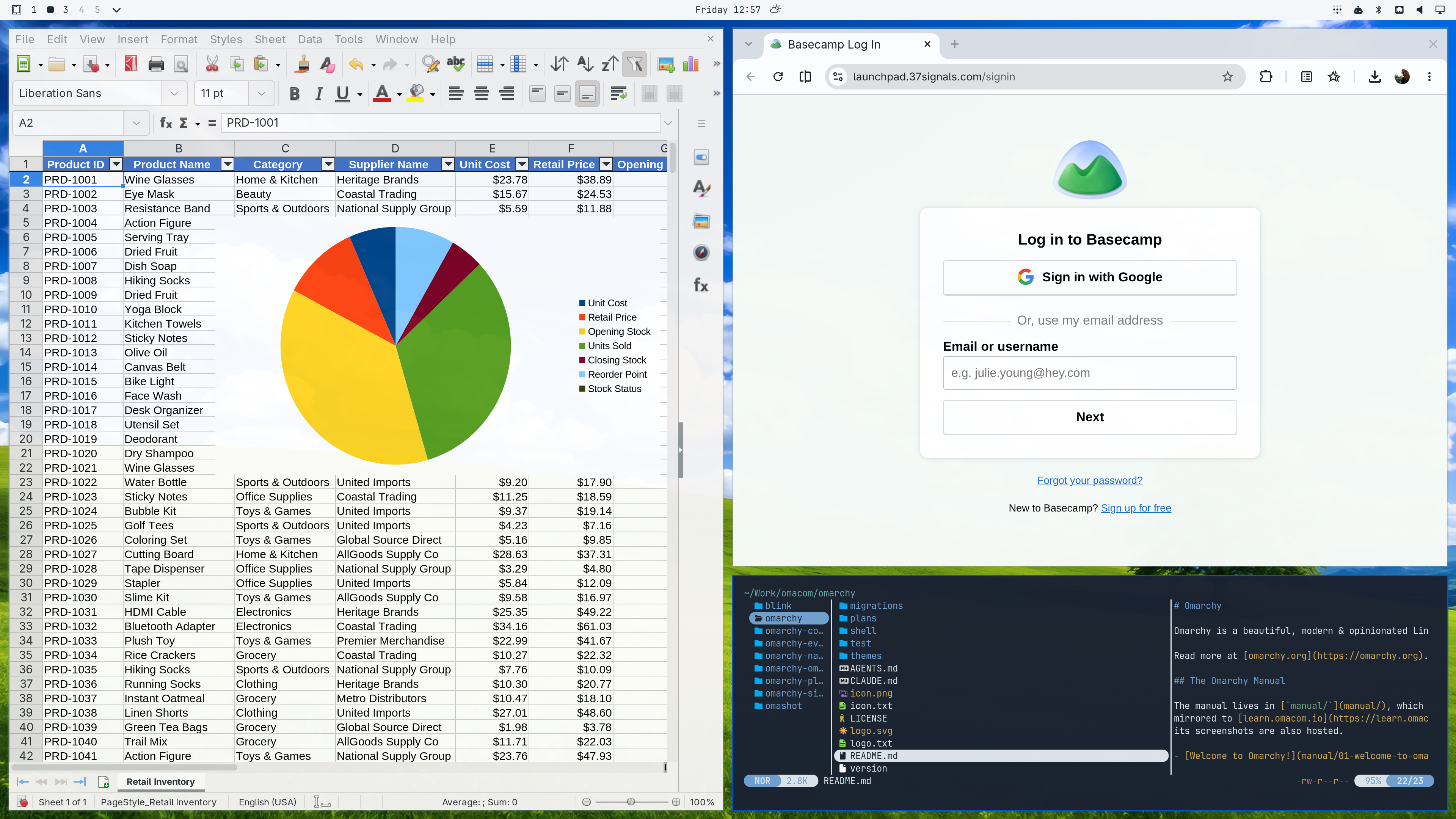1456x819 pixels.
Task: Open the sidebar Gallery icon
Action: [x=701, y=221]
